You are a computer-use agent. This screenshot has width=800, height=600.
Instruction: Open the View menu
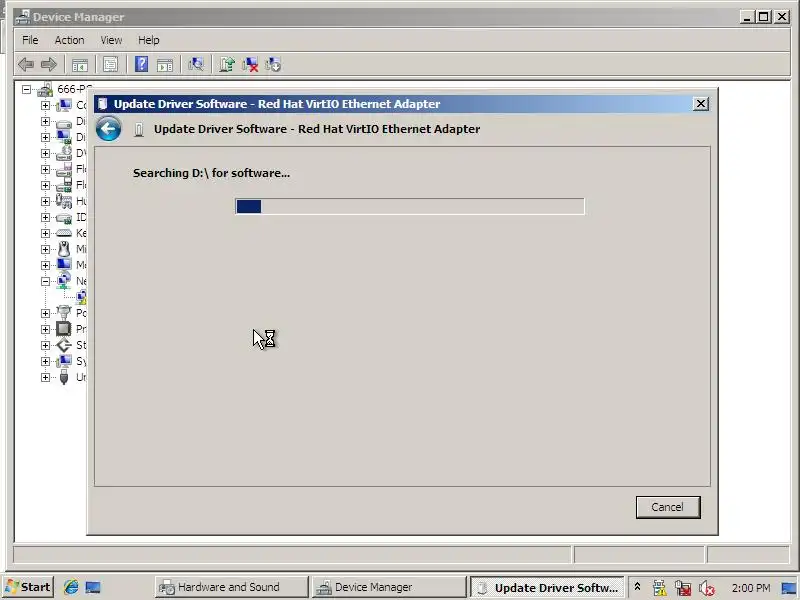(x=111, y=40)
